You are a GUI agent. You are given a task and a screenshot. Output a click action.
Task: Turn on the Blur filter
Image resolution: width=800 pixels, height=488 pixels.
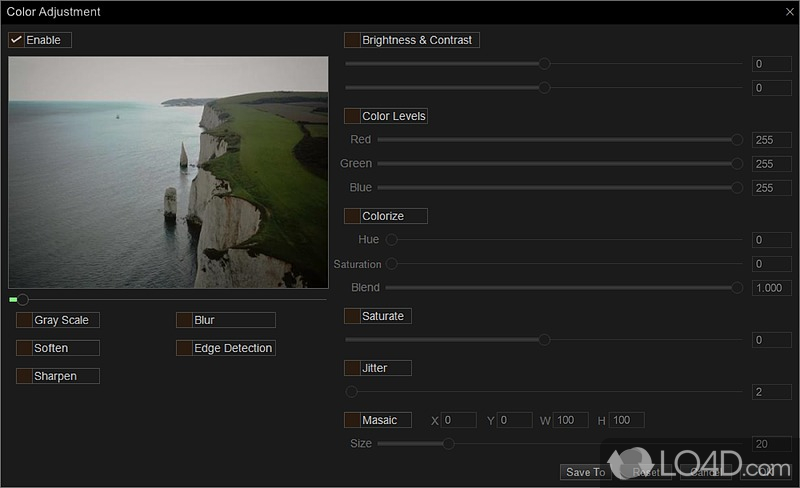coord(184,320)
